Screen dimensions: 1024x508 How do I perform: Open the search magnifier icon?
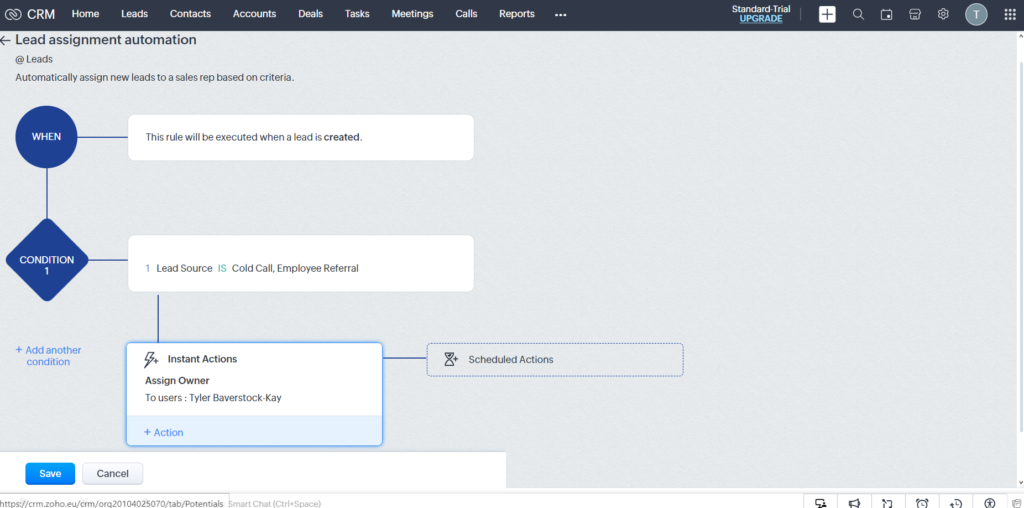858,14
